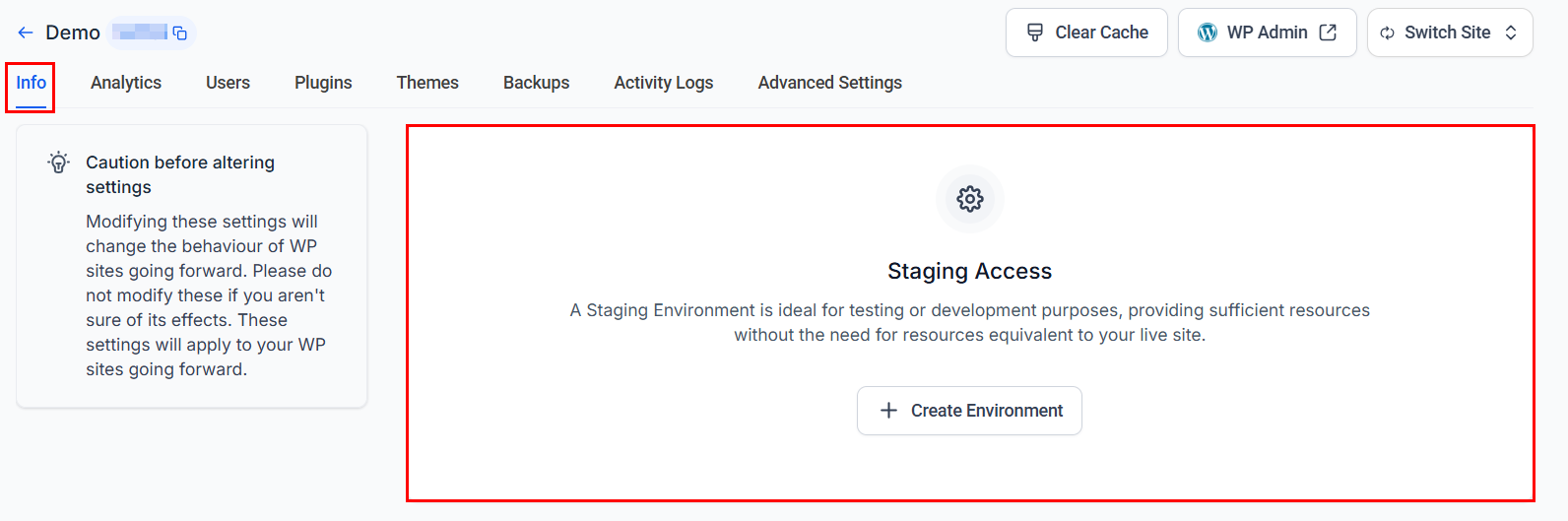Click the Staging Access gear icon
Viewport: 1568px width, 521px height.
point(970,199)
